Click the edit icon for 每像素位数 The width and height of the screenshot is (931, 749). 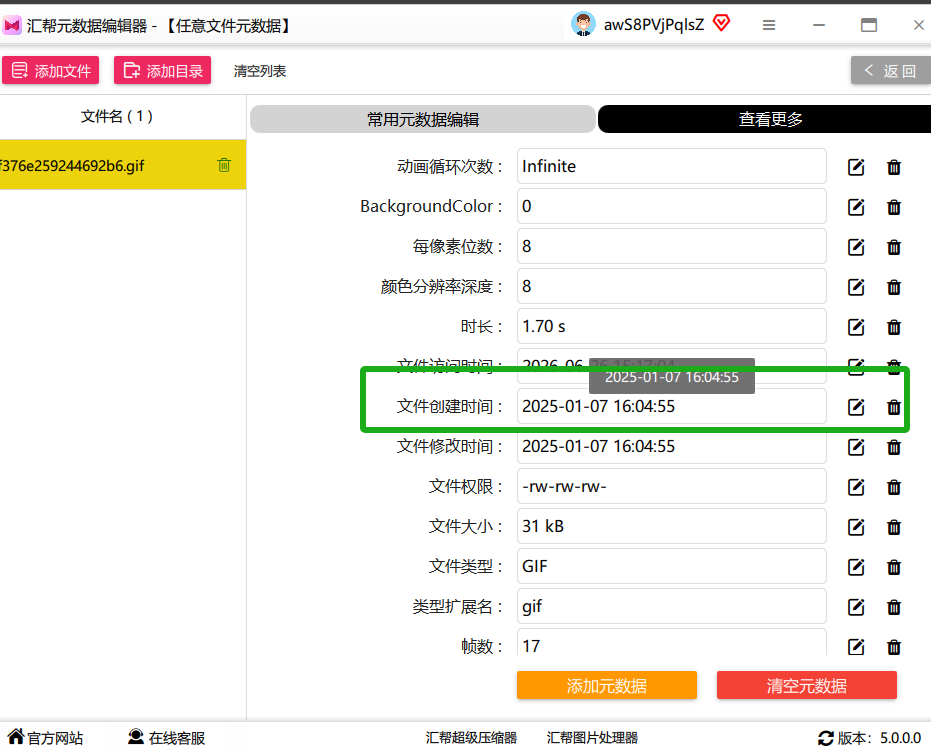point(856,247)
